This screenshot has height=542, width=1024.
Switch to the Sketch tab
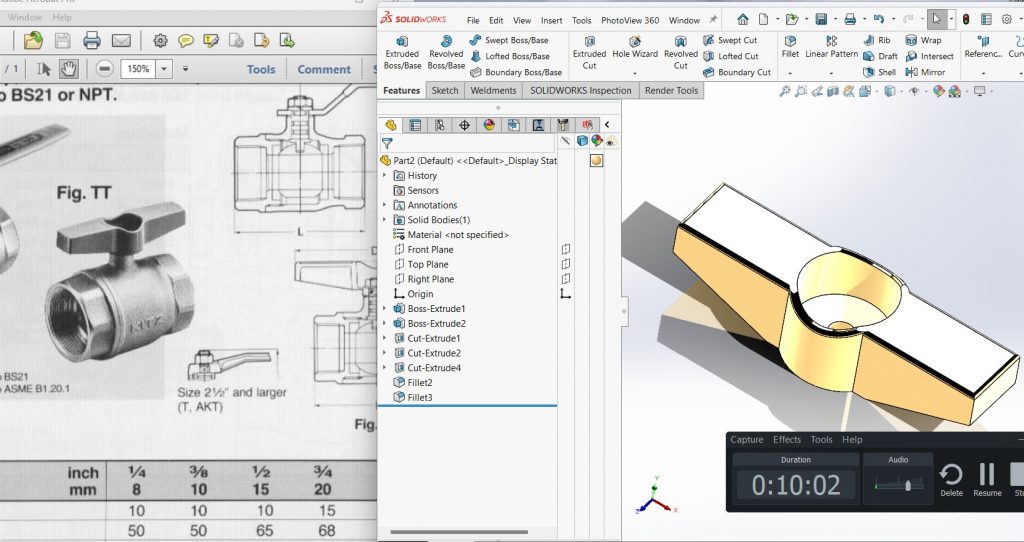point(445,90)
